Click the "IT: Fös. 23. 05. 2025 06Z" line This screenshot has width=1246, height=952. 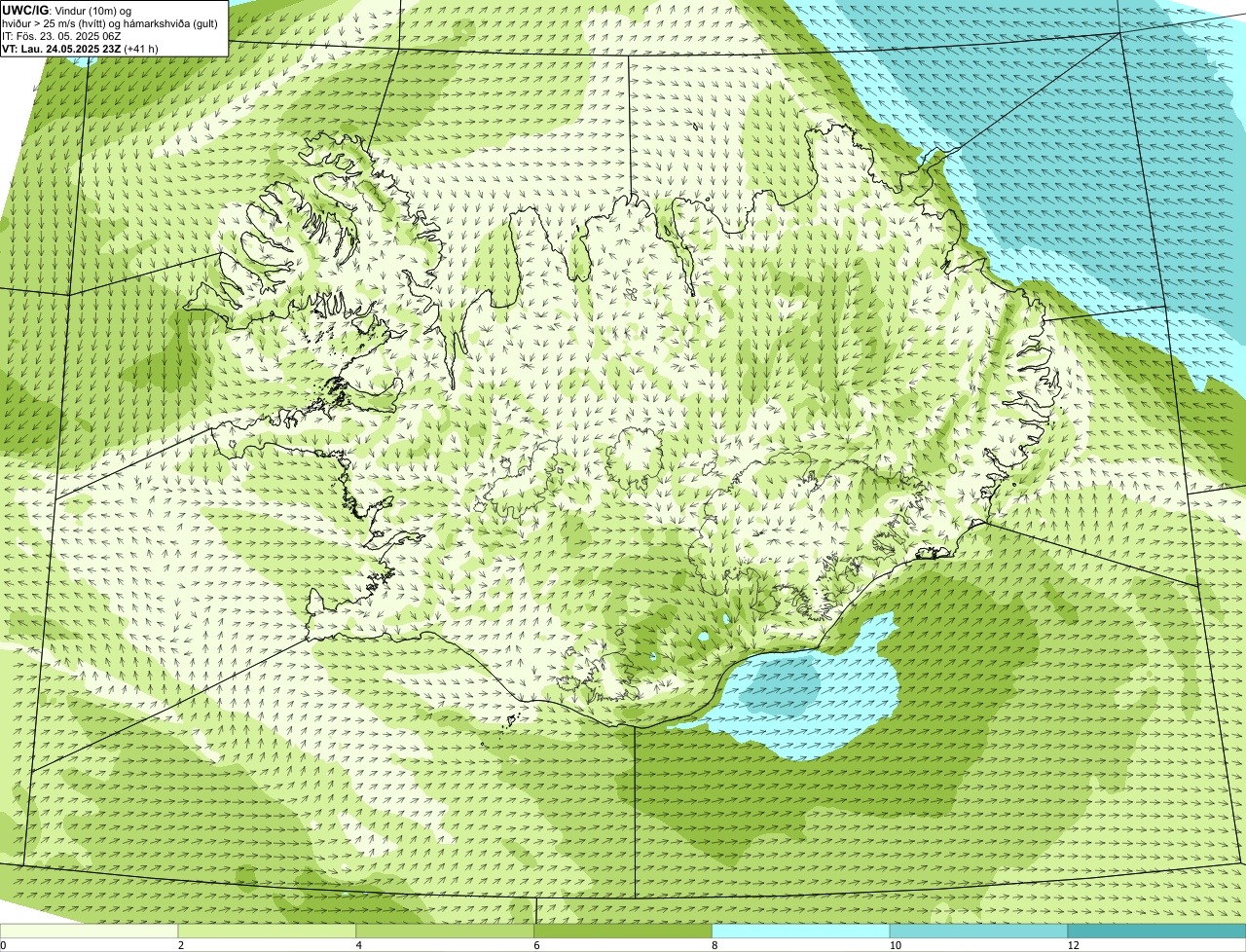click(62, 36)
